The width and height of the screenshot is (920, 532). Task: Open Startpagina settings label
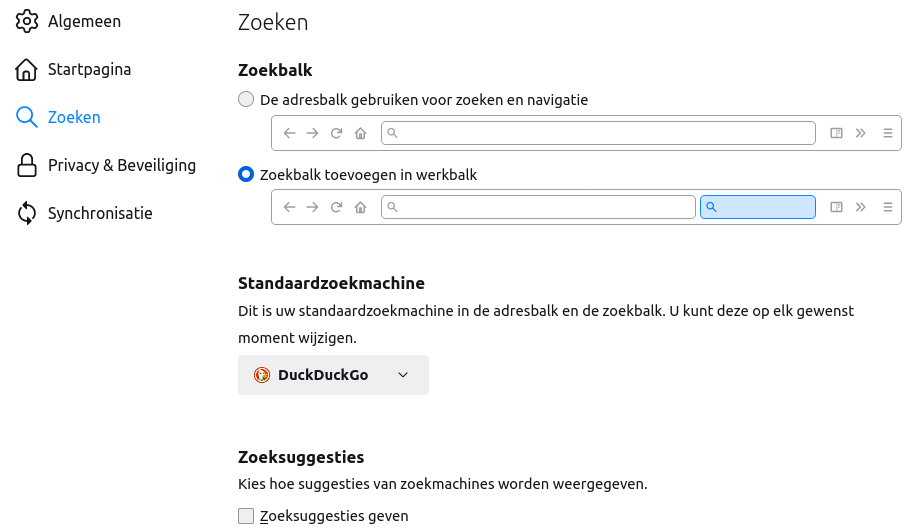coord(89,69)
